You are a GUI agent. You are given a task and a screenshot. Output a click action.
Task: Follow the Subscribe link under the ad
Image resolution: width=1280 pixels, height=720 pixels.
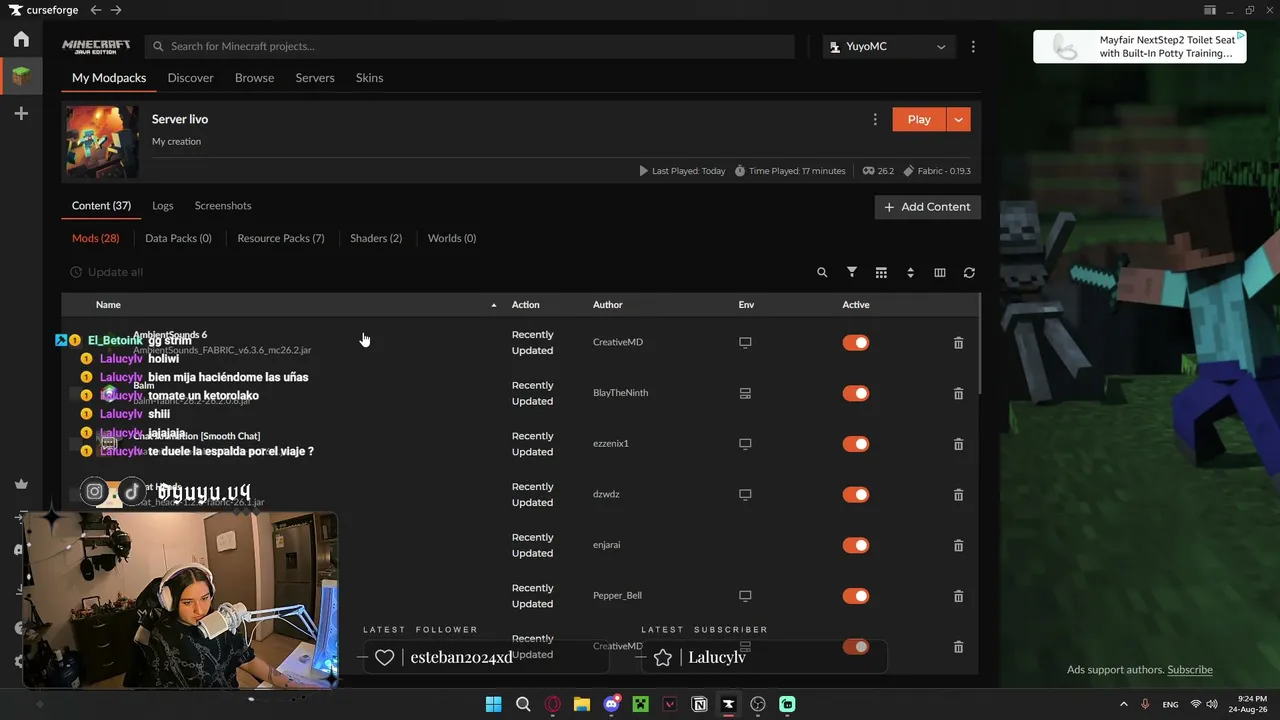click(x=1190, y=670)
